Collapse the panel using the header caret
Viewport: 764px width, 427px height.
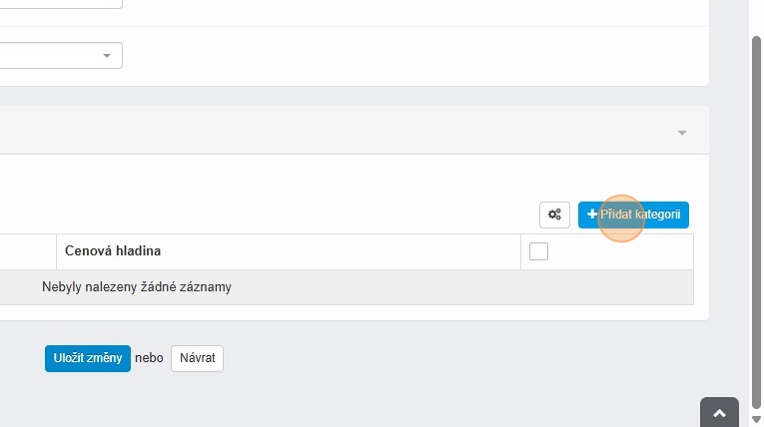click(682, 133)
